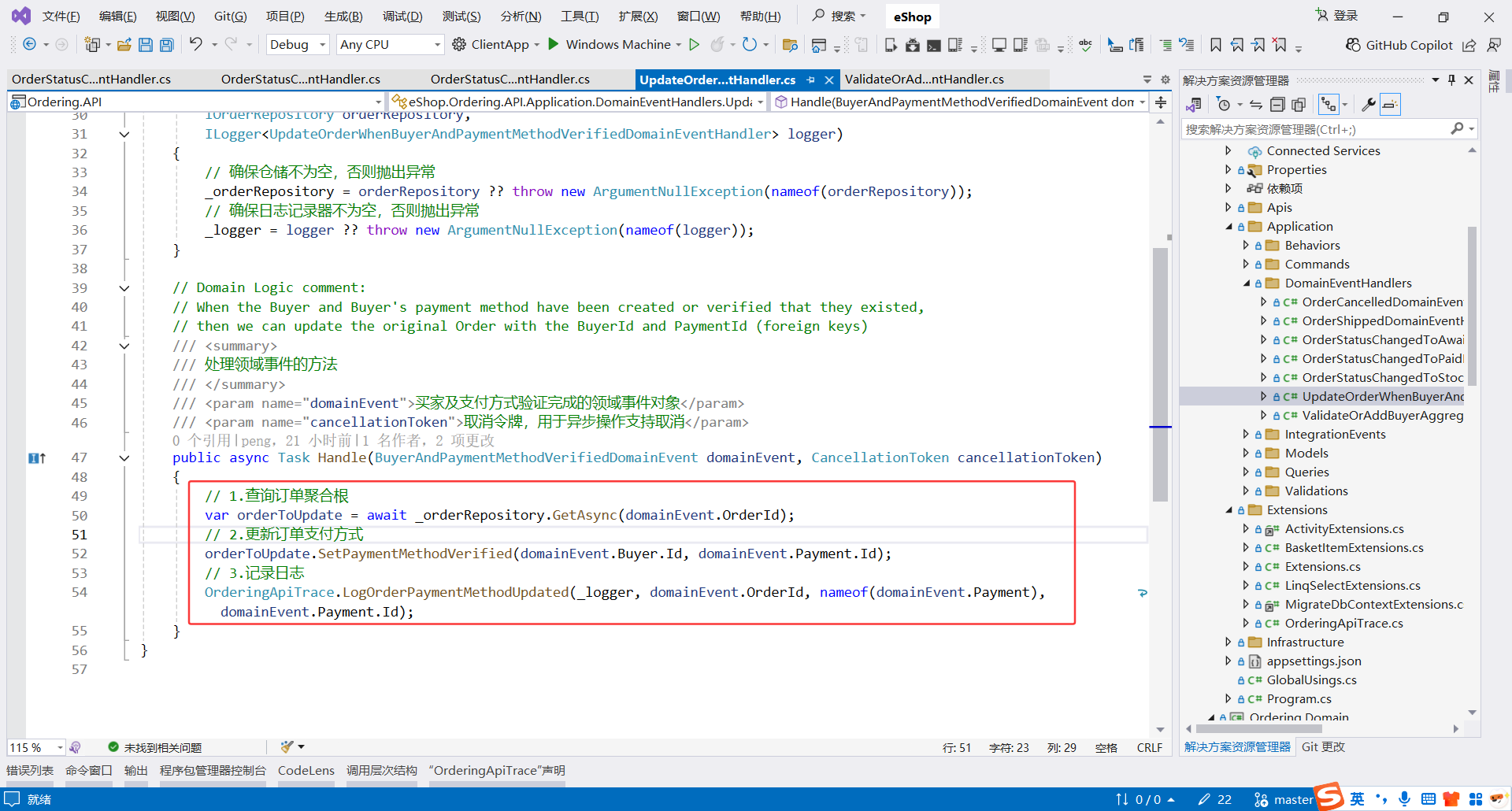Collapse all nodes in Solution Explorer
The width and height of the screenshot is (1512, 811).
pos(1277,105)
